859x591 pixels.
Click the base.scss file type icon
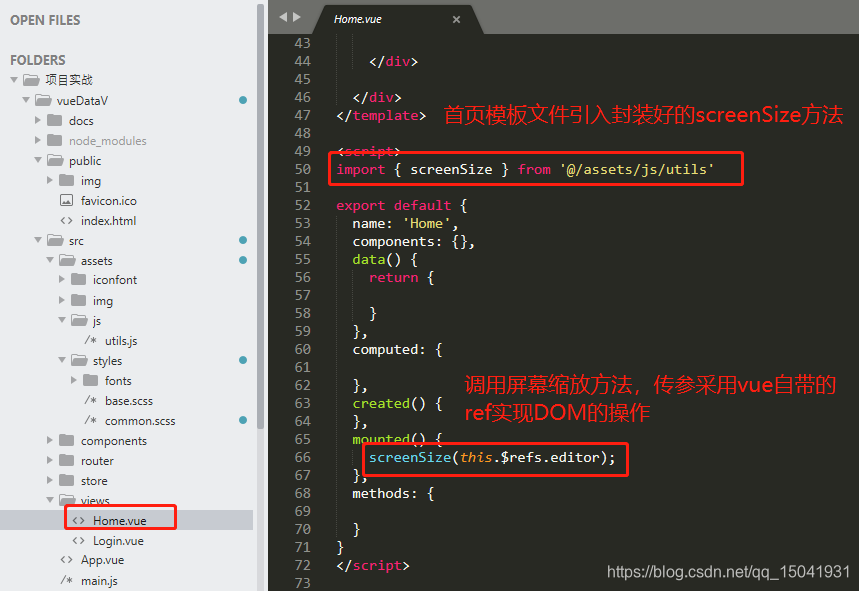(x=90, y=400)
